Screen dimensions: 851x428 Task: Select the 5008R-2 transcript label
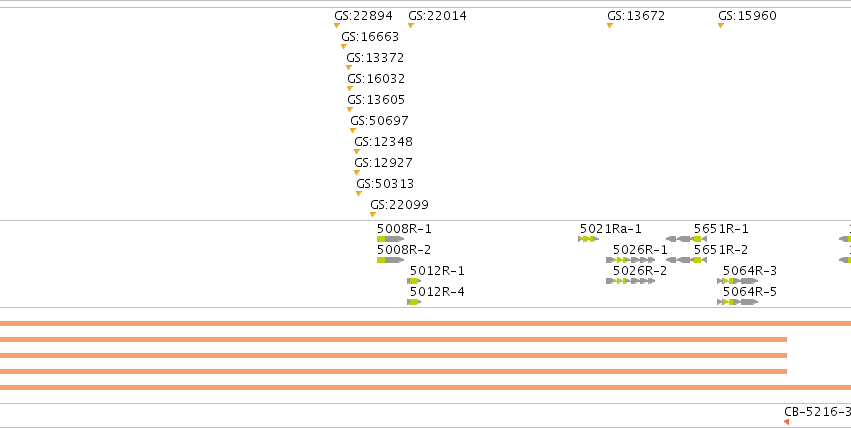click(x=404, y=250)
